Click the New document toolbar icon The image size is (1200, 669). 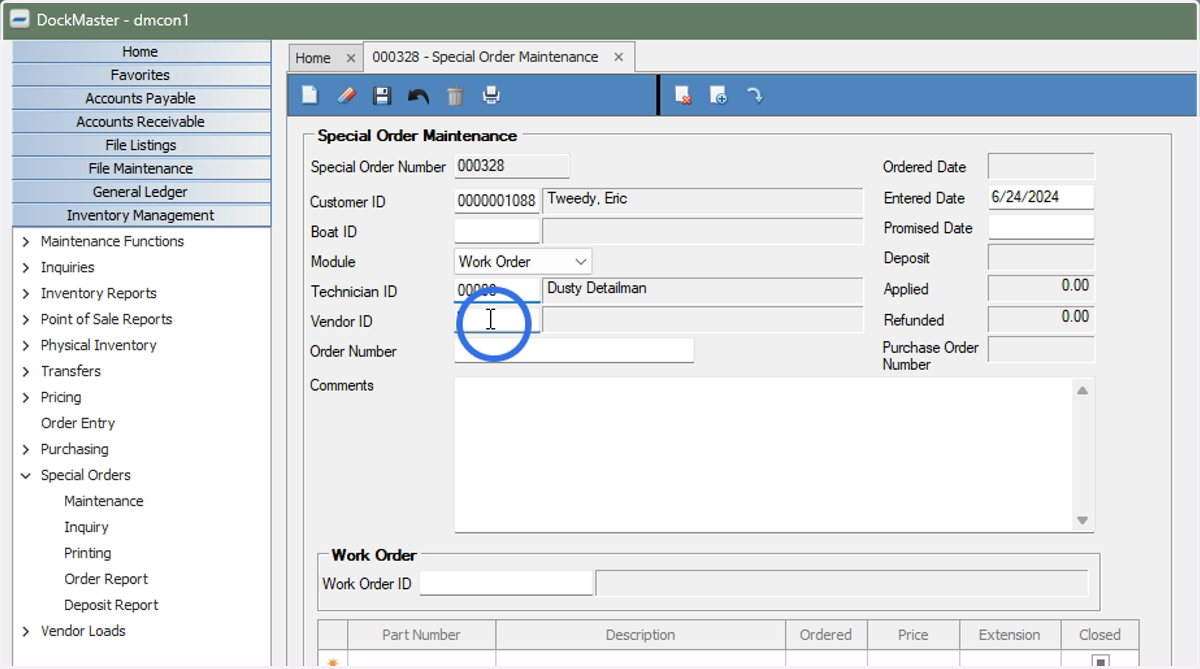pyautogui.click(x=310, y=96)
